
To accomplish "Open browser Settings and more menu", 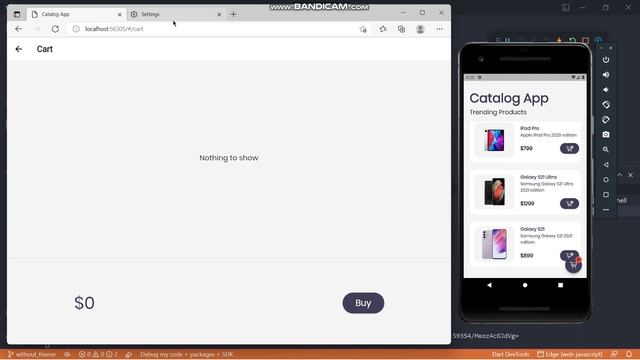I will pos(439,29).
